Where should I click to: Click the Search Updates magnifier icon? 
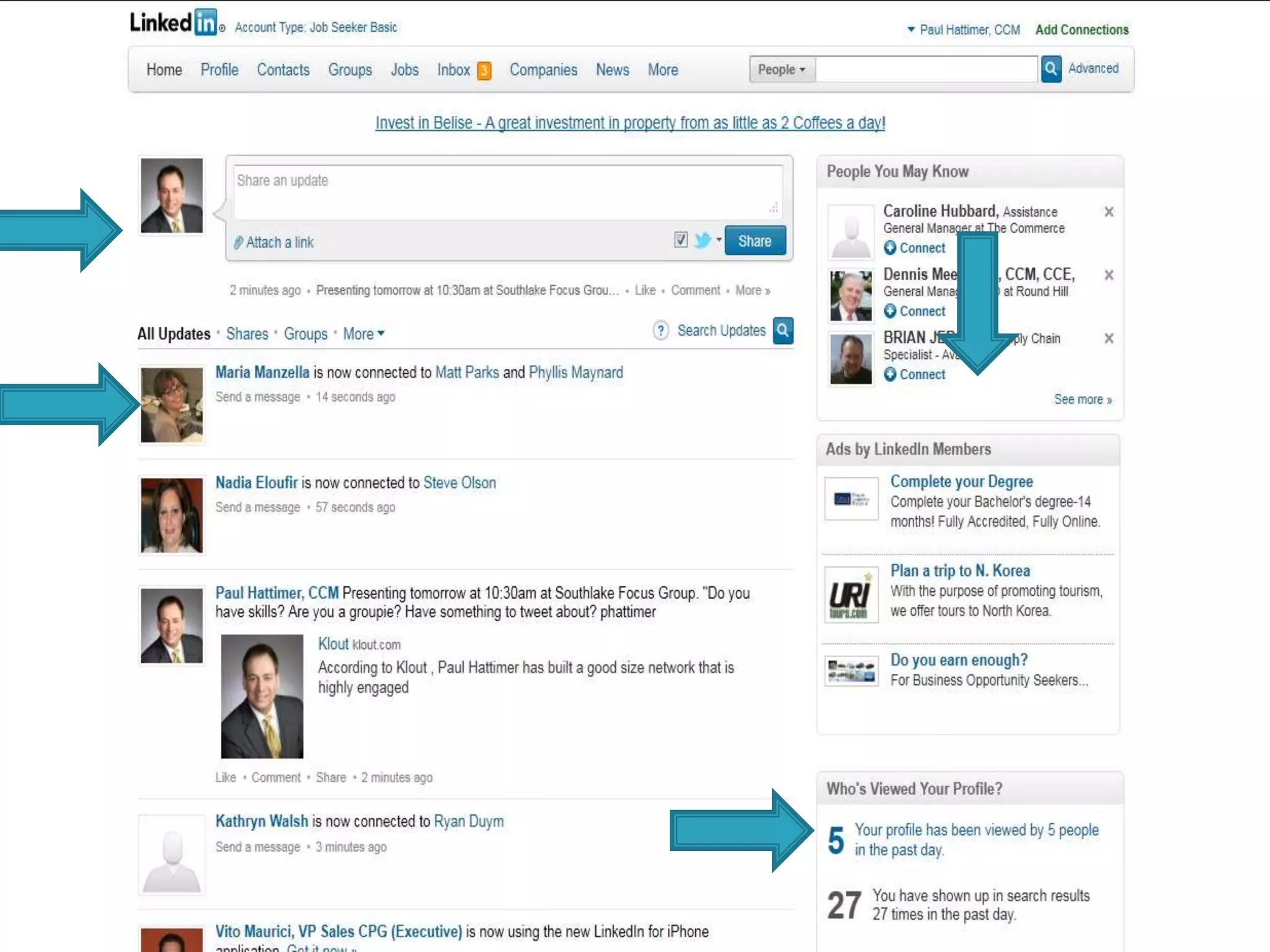[x=783, y=330]
